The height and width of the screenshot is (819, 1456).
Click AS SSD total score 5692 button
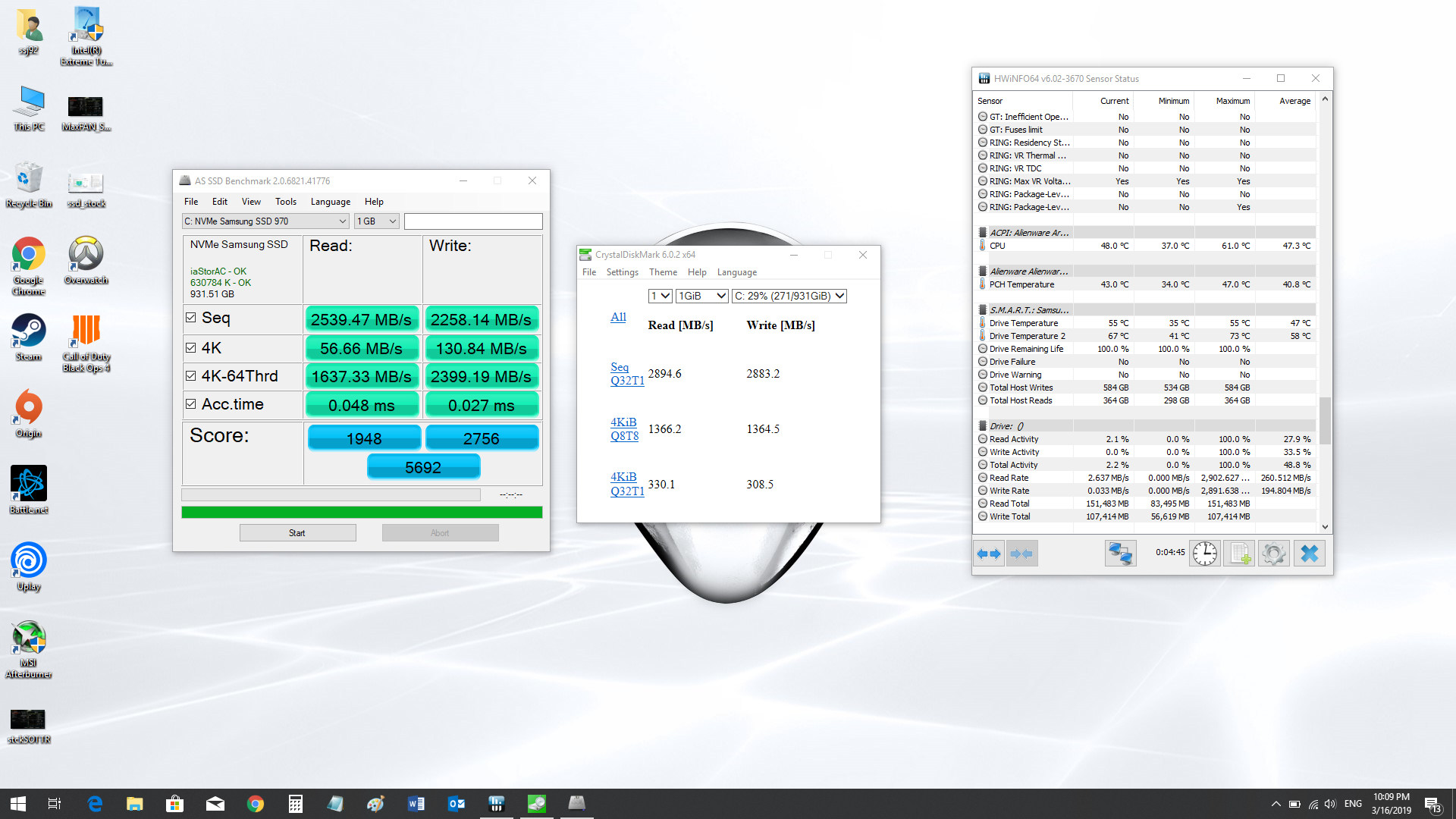[423, 467]
